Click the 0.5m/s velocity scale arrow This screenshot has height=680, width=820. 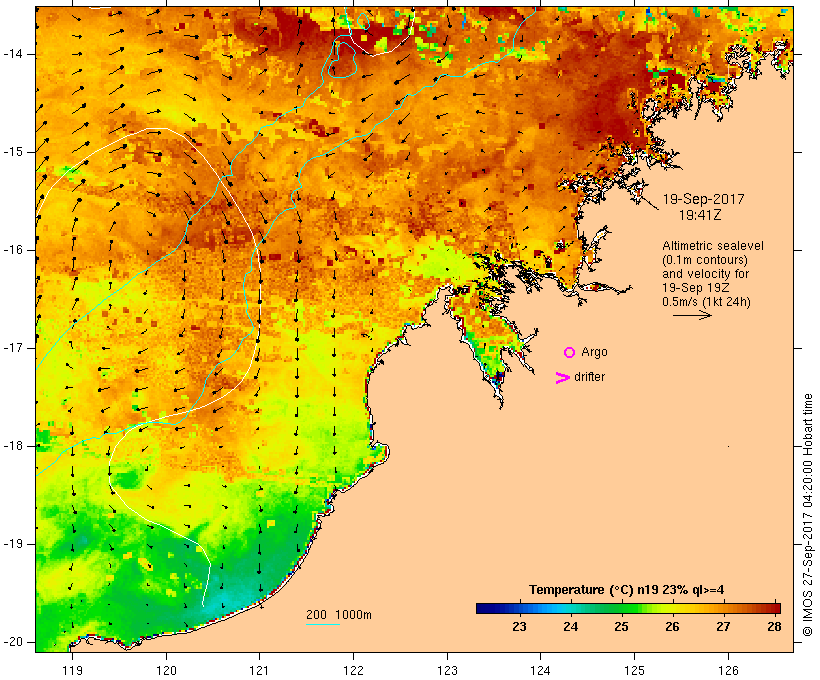click(692, 315)
